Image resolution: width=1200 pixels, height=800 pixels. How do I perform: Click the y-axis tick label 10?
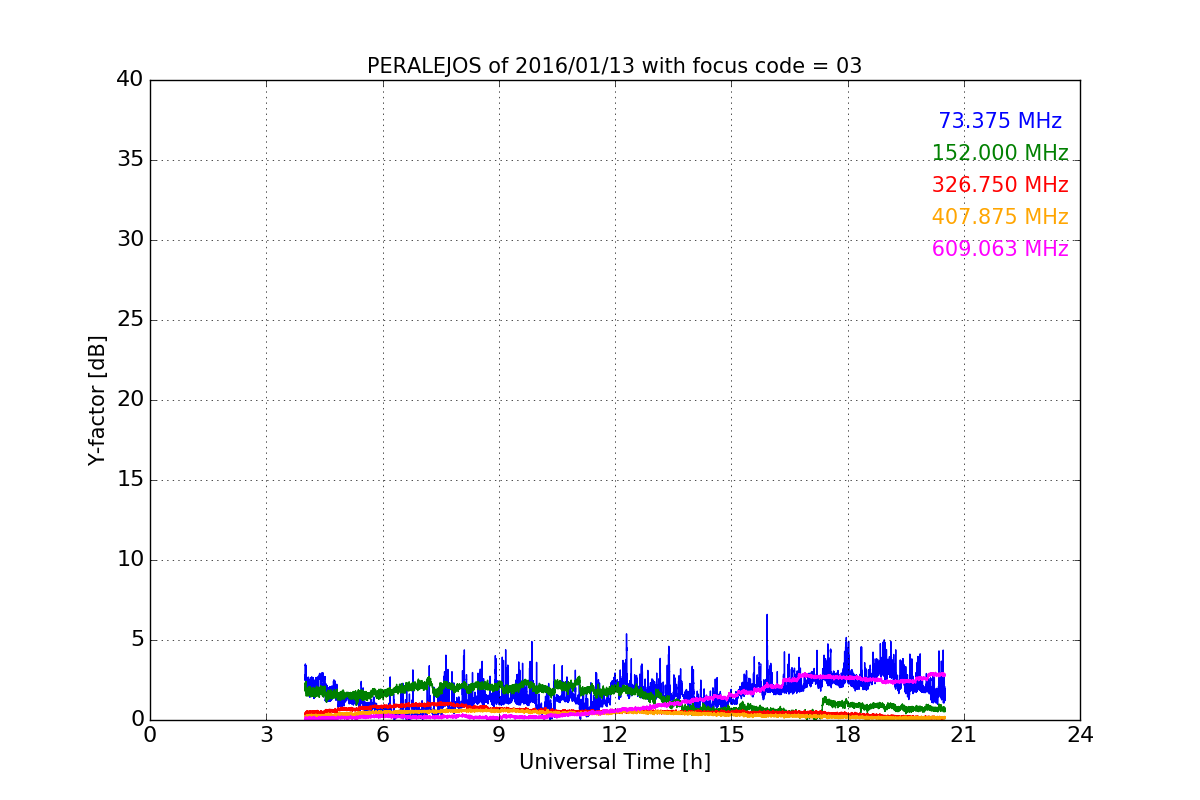tap(130, 560)
